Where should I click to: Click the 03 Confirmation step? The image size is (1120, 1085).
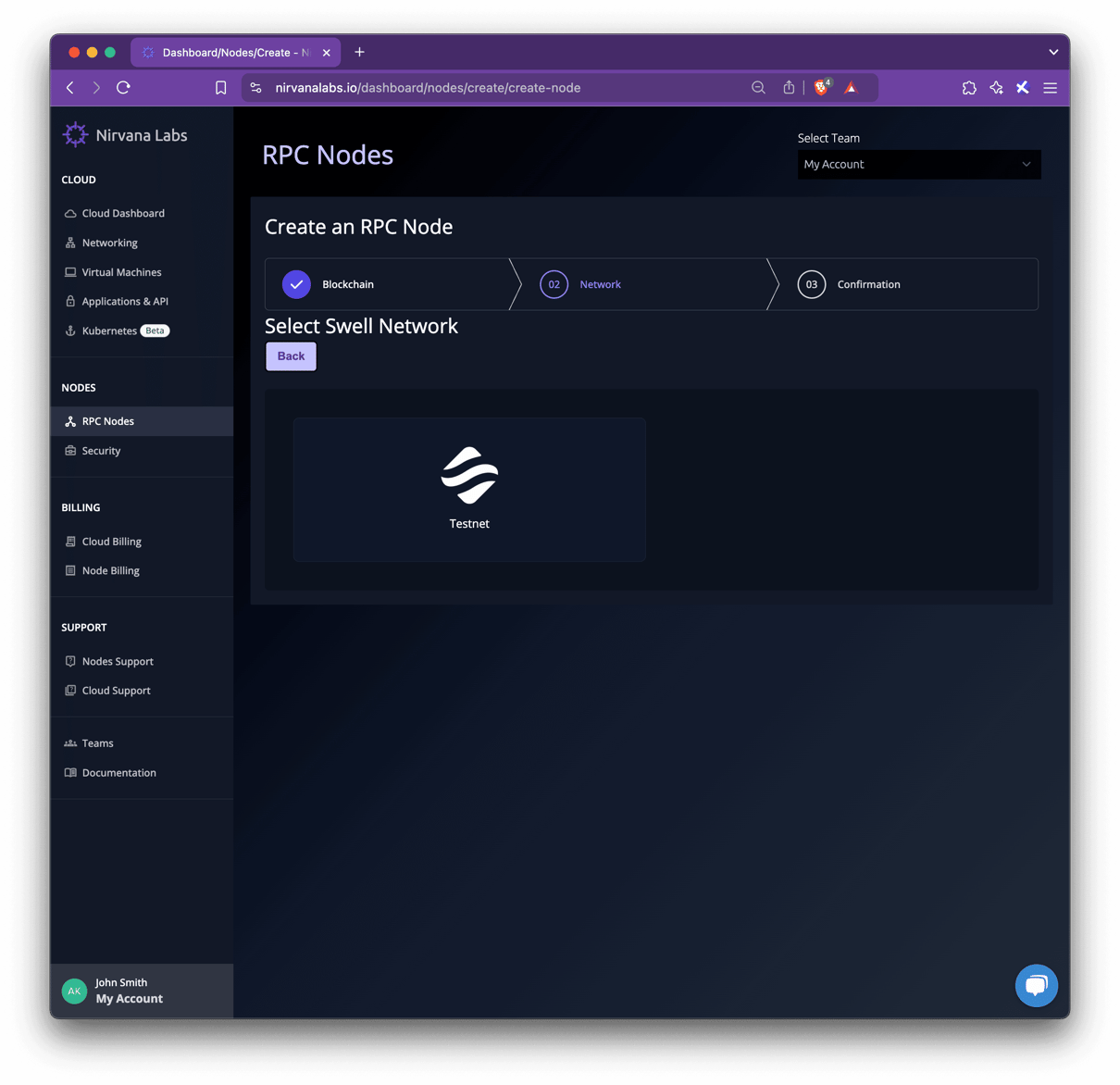click(x=850, y=284)
